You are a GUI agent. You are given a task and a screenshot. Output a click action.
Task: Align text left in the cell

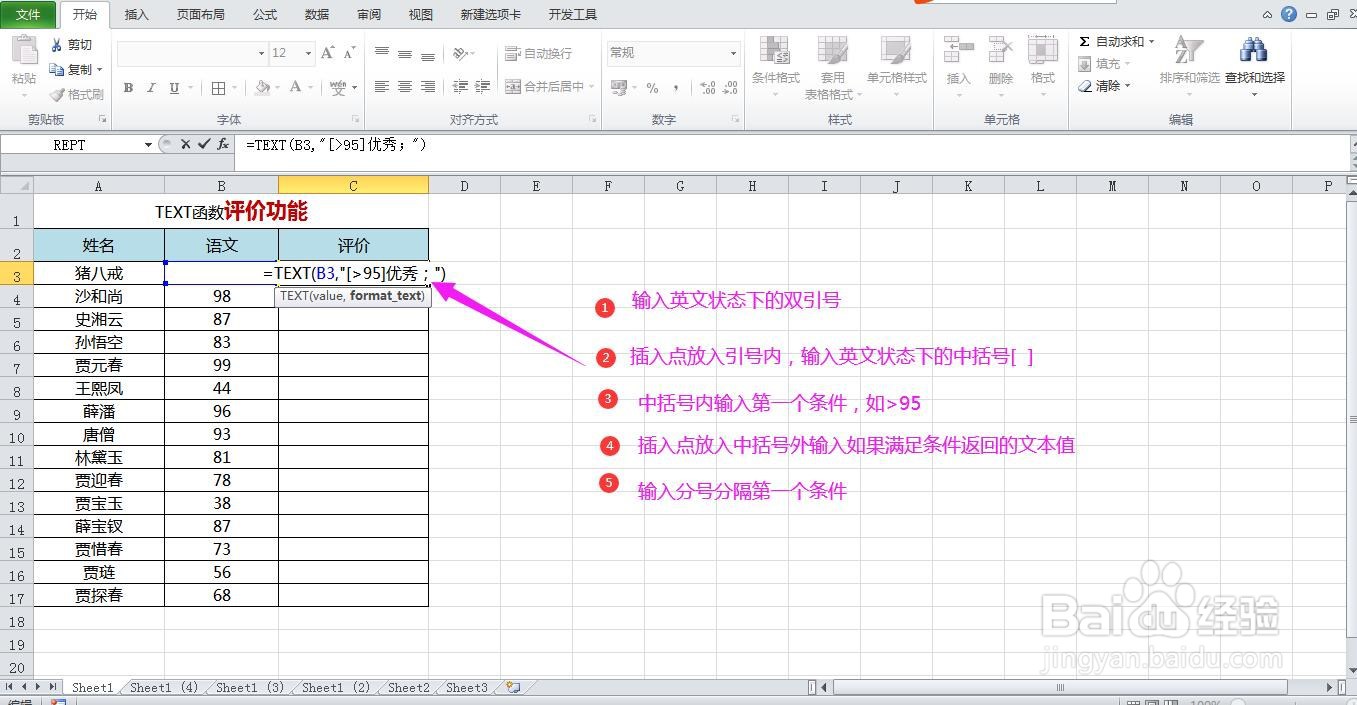(382, 87)
